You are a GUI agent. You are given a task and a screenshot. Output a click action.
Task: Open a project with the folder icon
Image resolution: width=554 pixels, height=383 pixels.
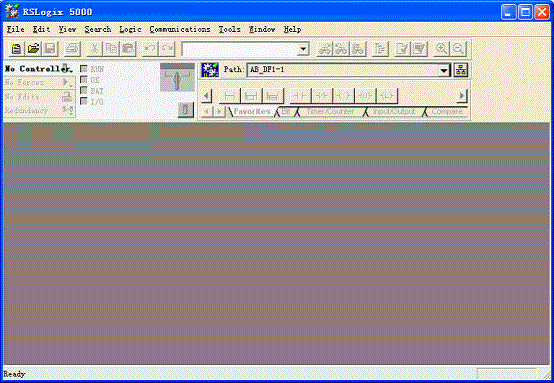pyautogui.click(x=33, y=49)
